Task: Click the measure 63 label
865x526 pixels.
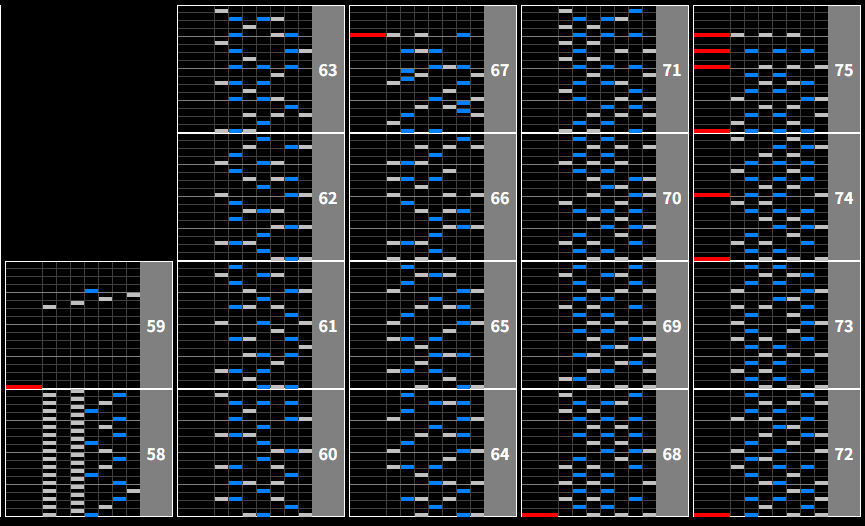Action: click(x=328, y=70)
